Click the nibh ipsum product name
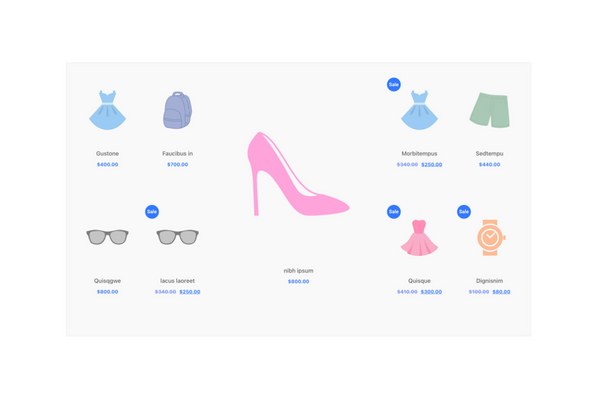 [298, 270]
